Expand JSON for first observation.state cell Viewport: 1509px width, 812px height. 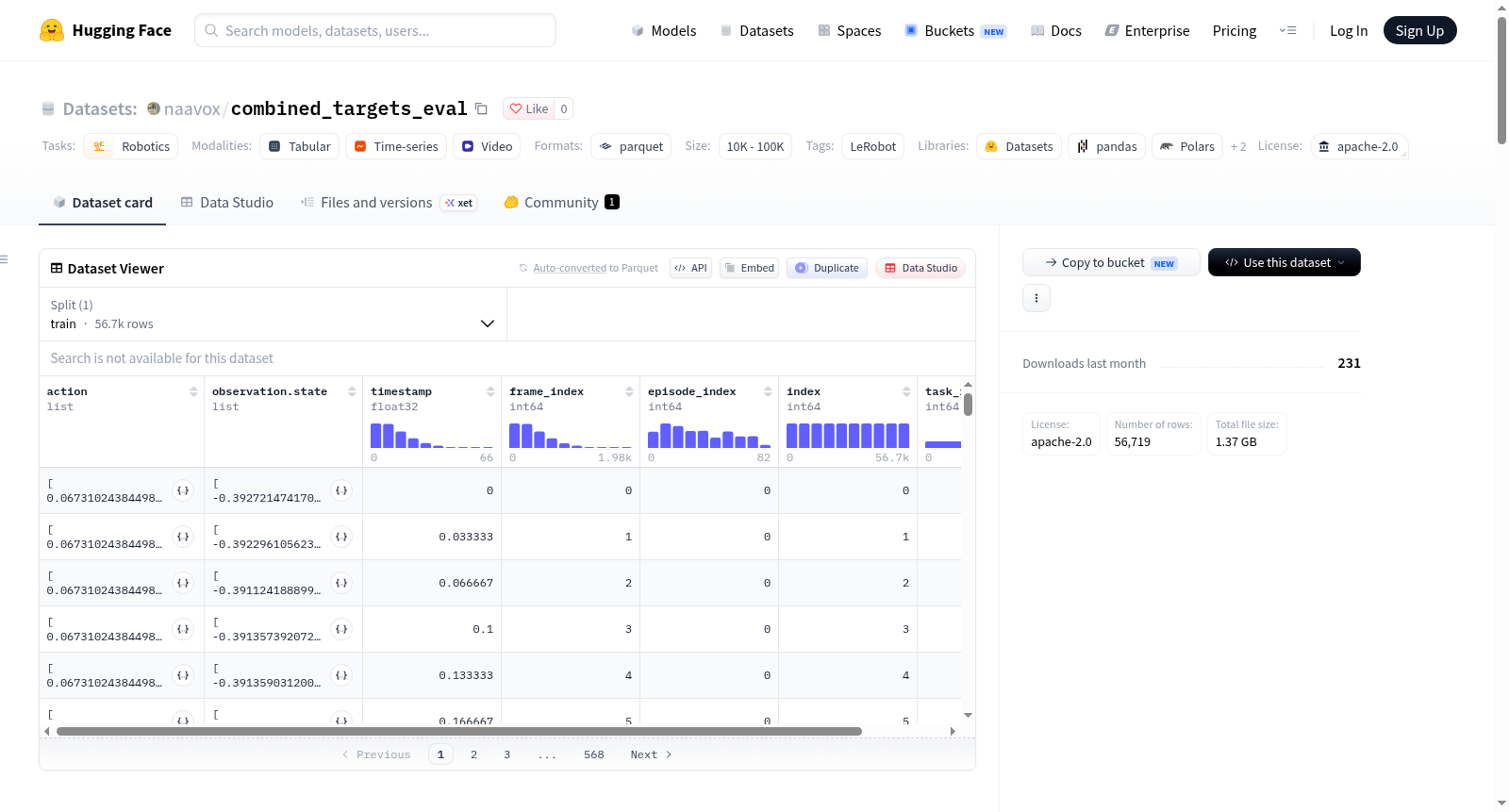click(x=341, y=490)
